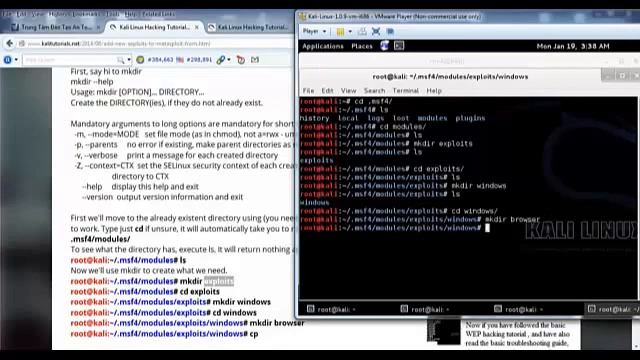Open the terminal window's View menu

[x=349, y=91]
